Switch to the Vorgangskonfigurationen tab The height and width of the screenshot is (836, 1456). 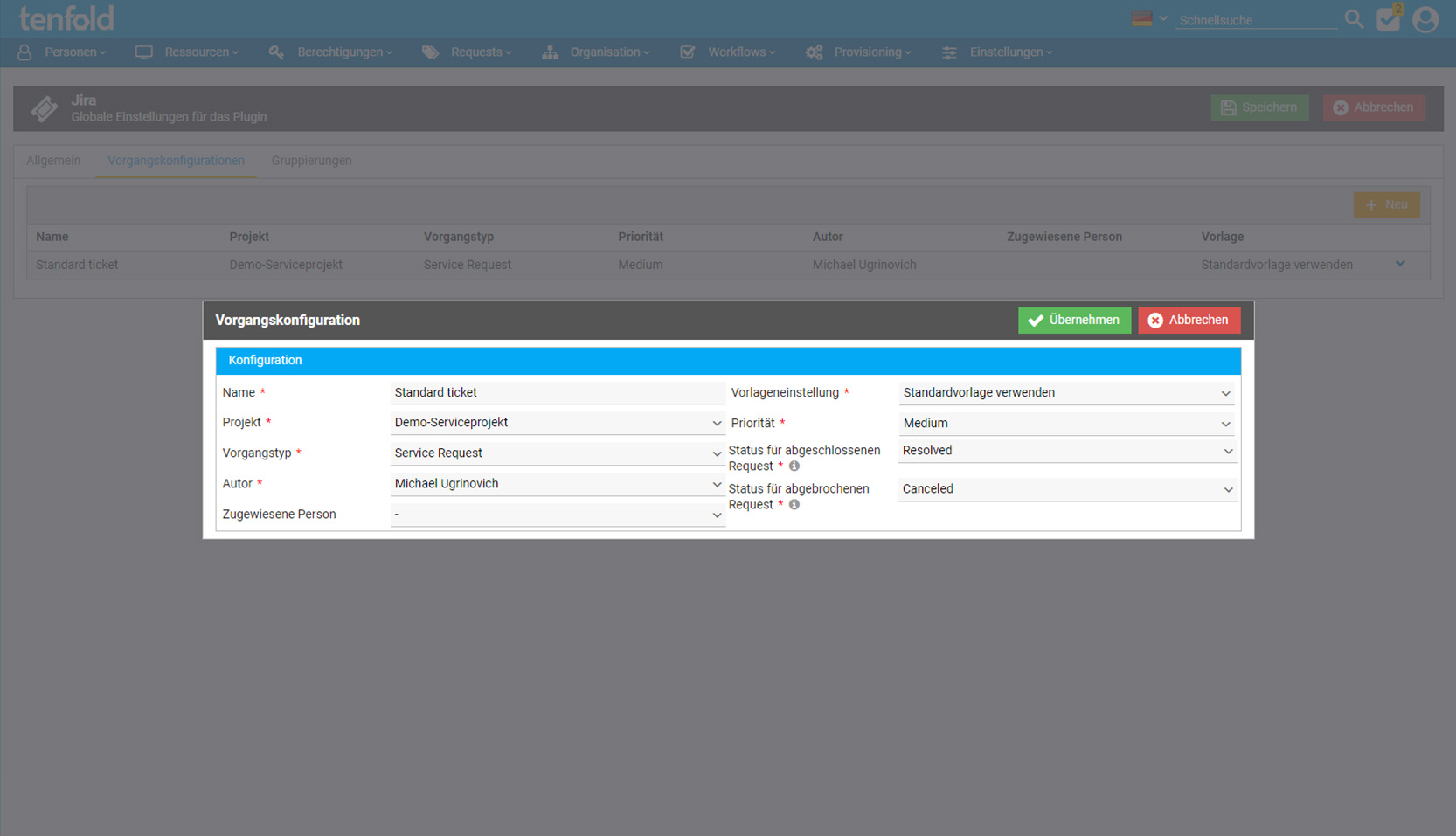tap(176, 161)
